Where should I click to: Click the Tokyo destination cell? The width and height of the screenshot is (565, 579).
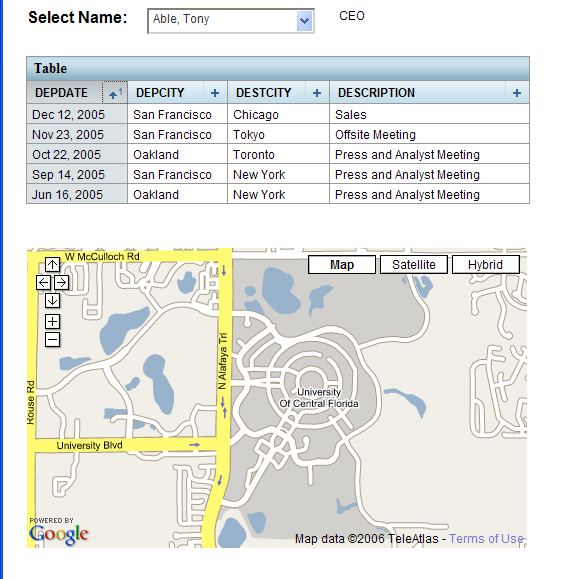(278, 134)
